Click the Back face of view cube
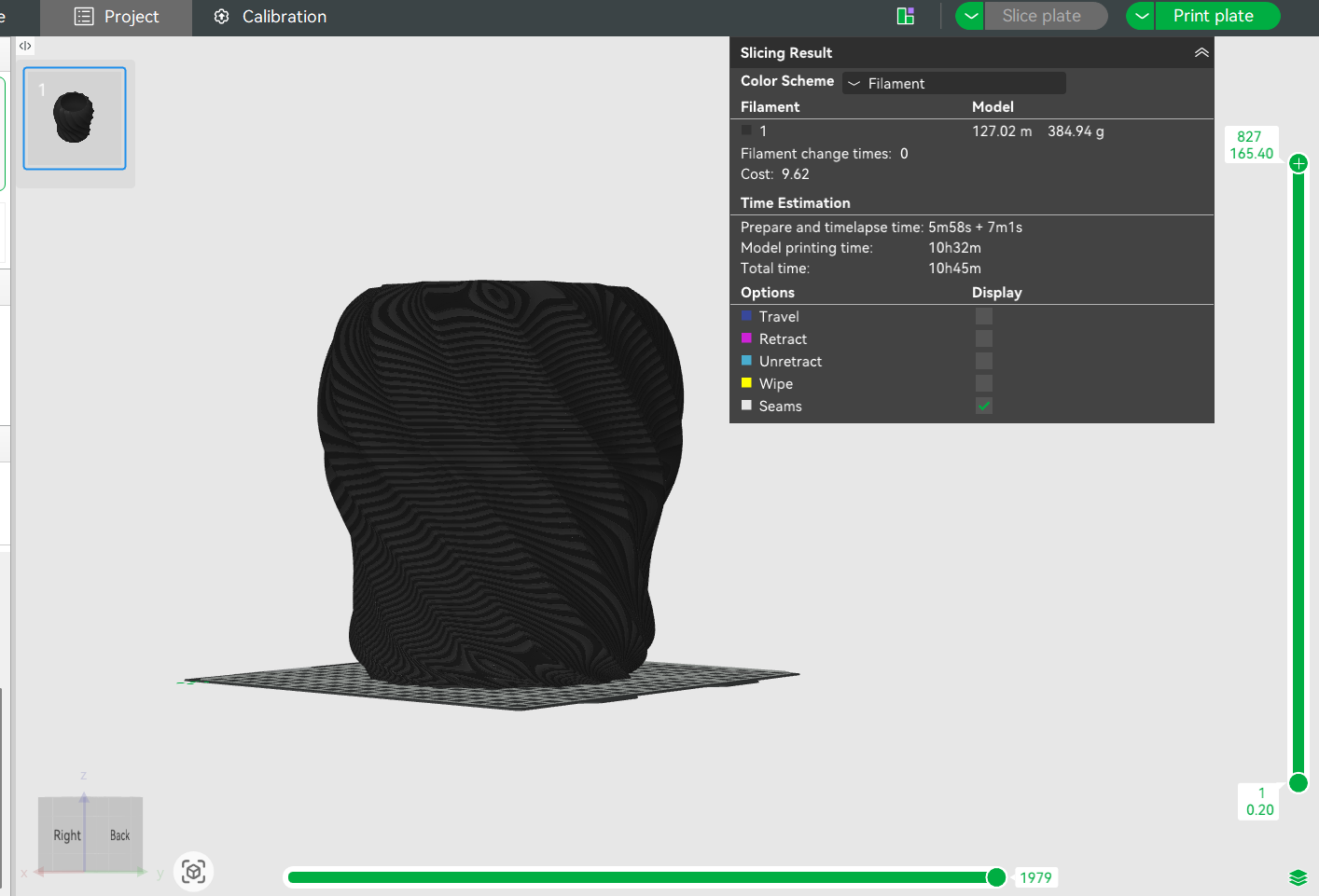 pyautogui.click(x=119, y=835)
